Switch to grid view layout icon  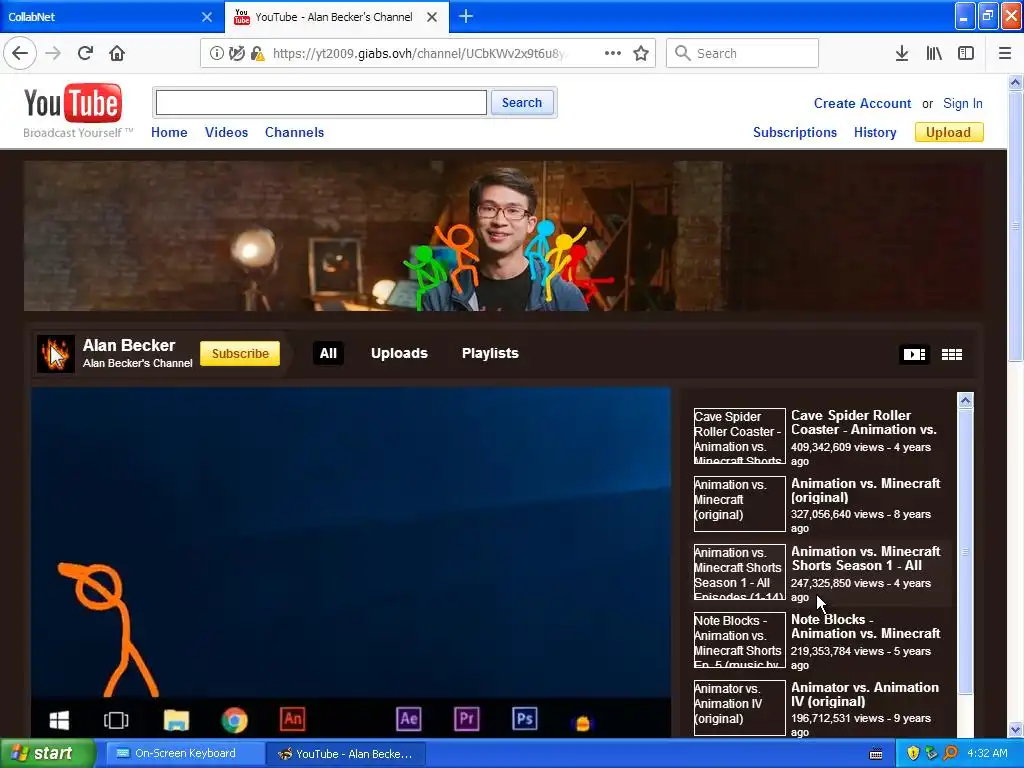click(x=952, y=354)
